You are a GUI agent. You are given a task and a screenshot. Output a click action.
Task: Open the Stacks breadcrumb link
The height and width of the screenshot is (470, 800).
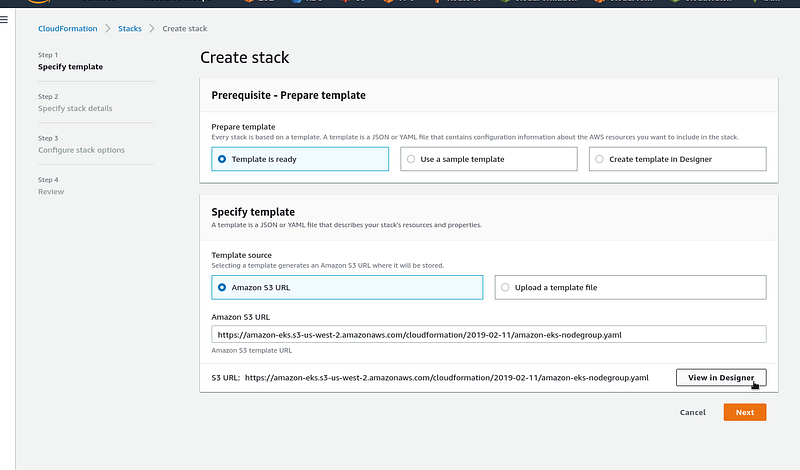(130, 29)
